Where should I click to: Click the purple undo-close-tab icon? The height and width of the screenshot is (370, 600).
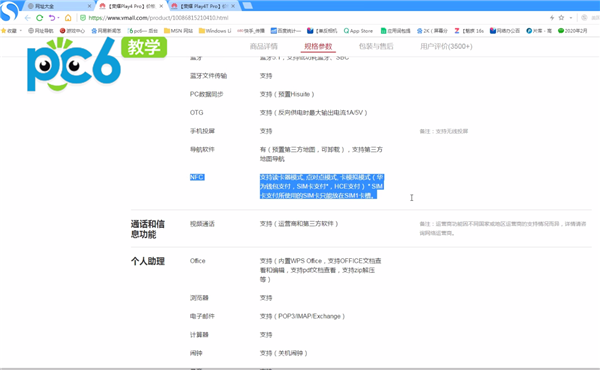[x=52, y=18]
